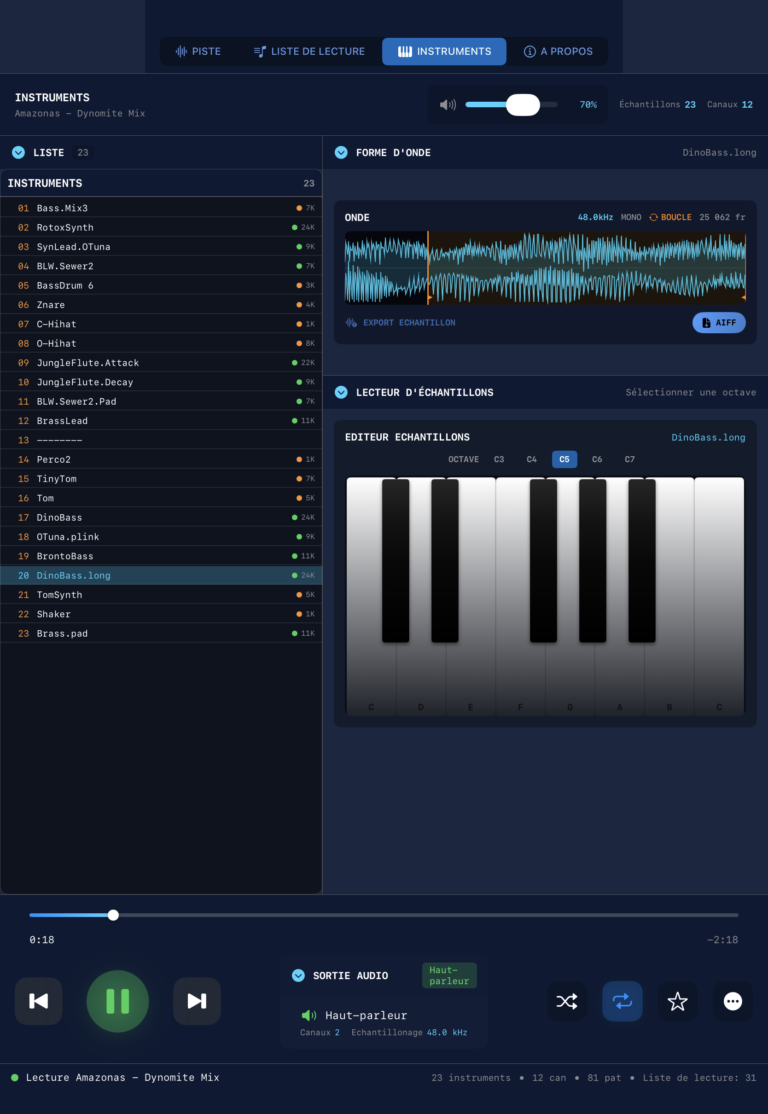The width and height of the screenshot is (768, 1114).
Task: Collapse the Lecteur d'échantillons panel
Action: click(342, 392)
